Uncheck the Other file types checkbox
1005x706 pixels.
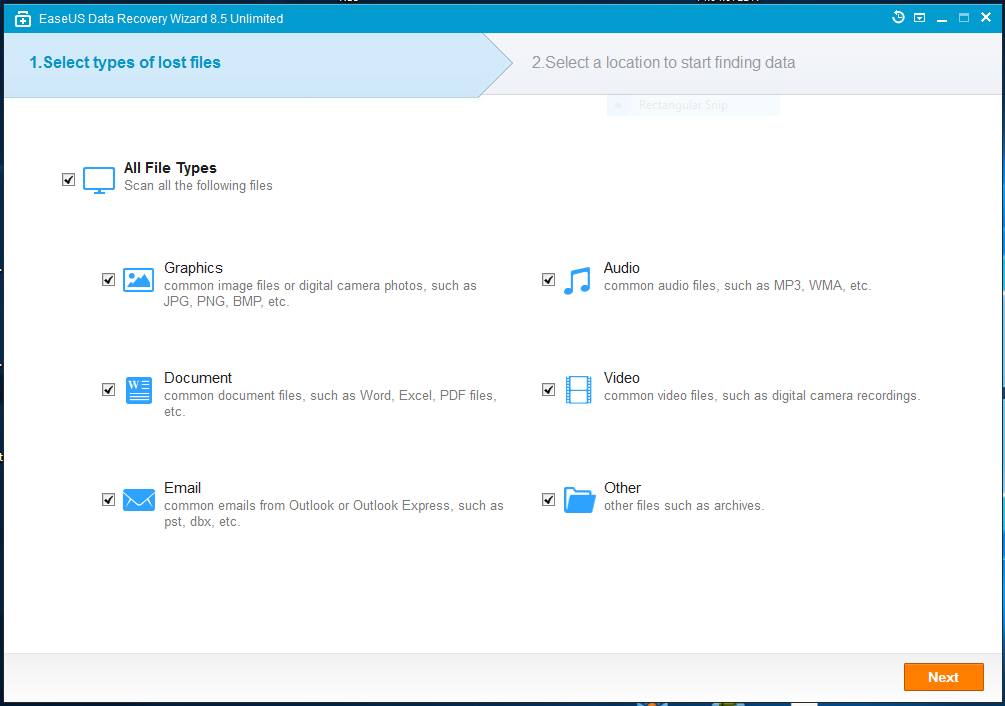coord(548,499)
